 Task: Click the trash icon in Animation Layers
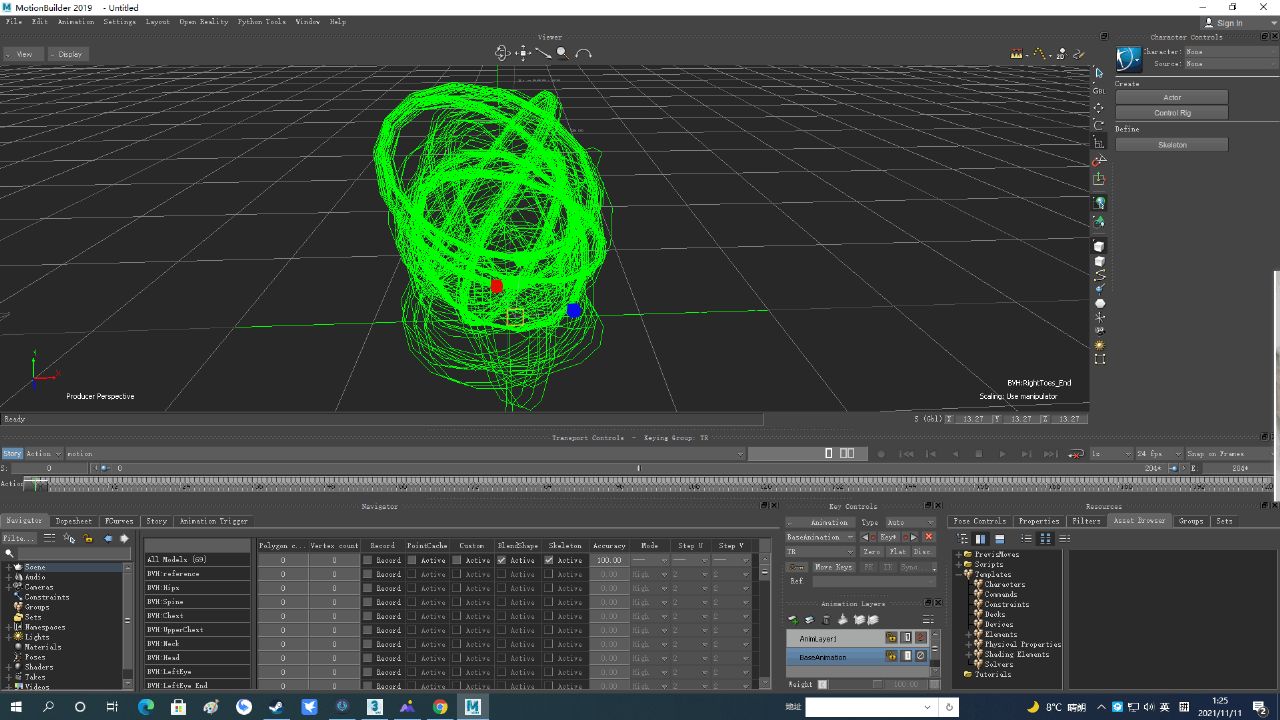click(826, 620)
